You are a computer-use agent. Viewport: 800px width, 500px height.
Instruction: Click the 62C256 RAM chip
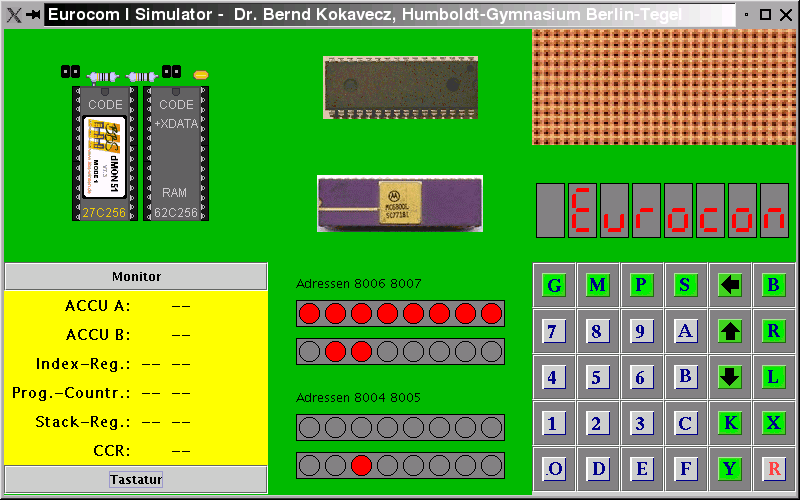pos(175,153)
